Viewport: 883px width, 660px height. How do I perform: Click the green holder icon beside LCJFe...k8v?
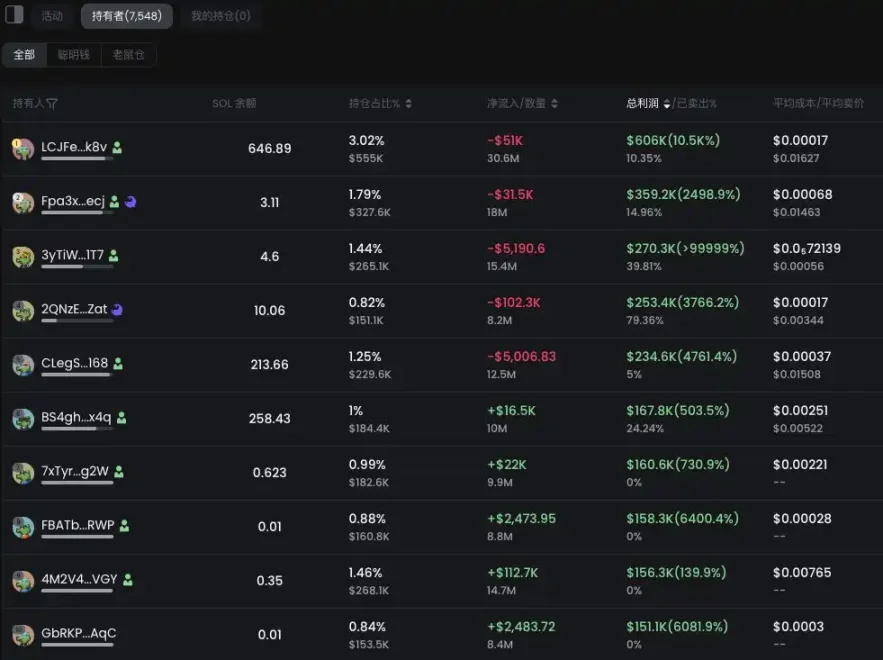tap(117, 147)
